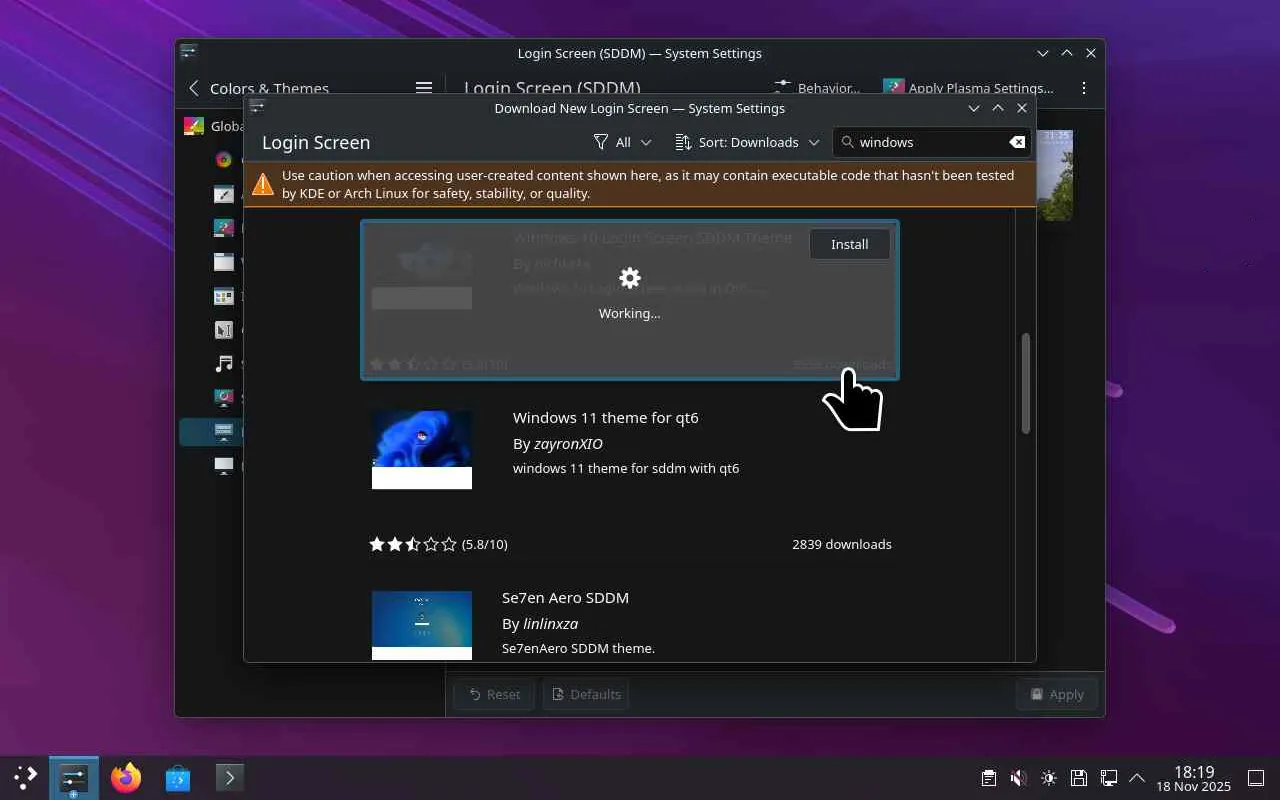Screen dimensions: 1280x800
Task: Close the Download New Login Screen dialog
Action: (x=1022, y=108)
